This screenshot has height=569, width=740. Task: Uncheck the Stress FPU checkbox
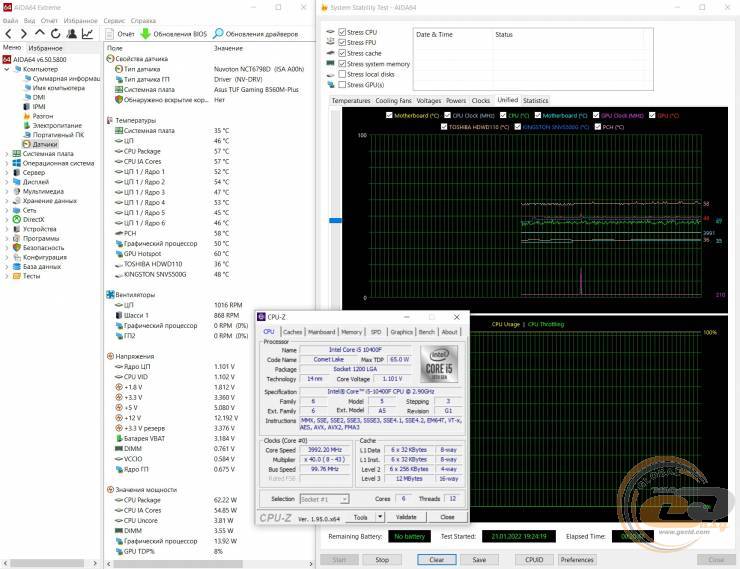[x=343, y=42]
